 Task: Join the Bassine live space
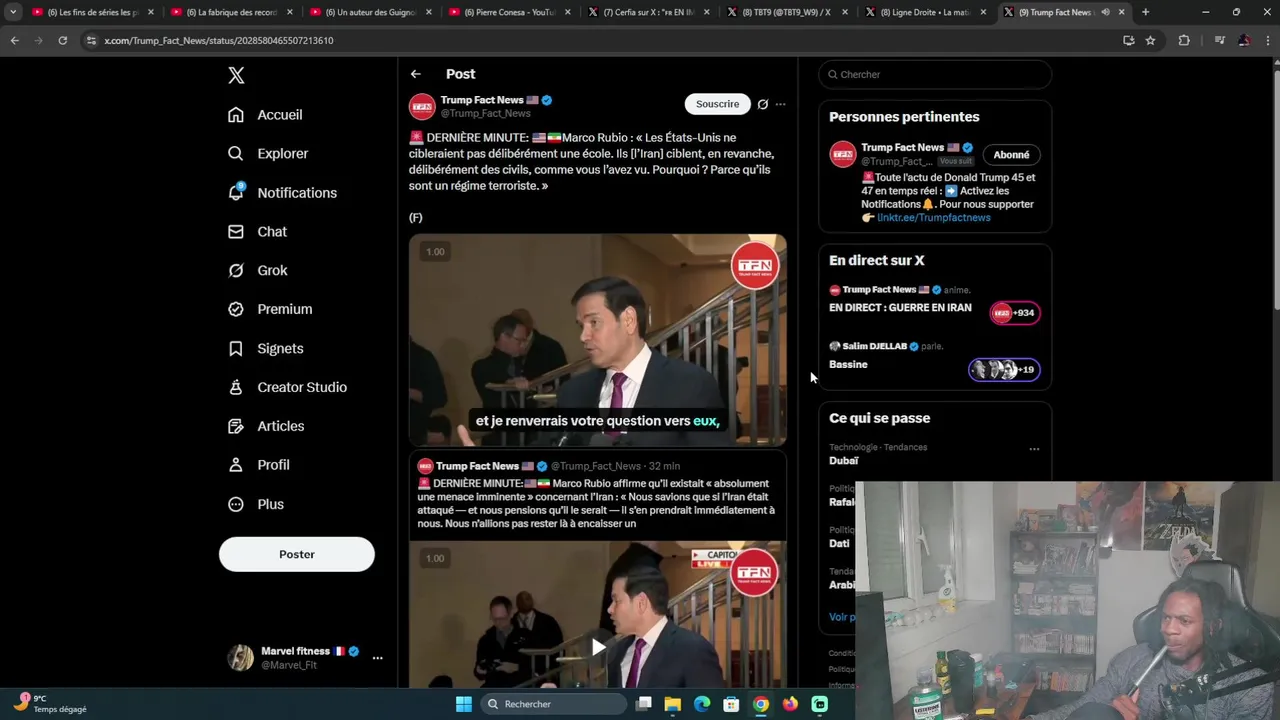pos(848,365)
